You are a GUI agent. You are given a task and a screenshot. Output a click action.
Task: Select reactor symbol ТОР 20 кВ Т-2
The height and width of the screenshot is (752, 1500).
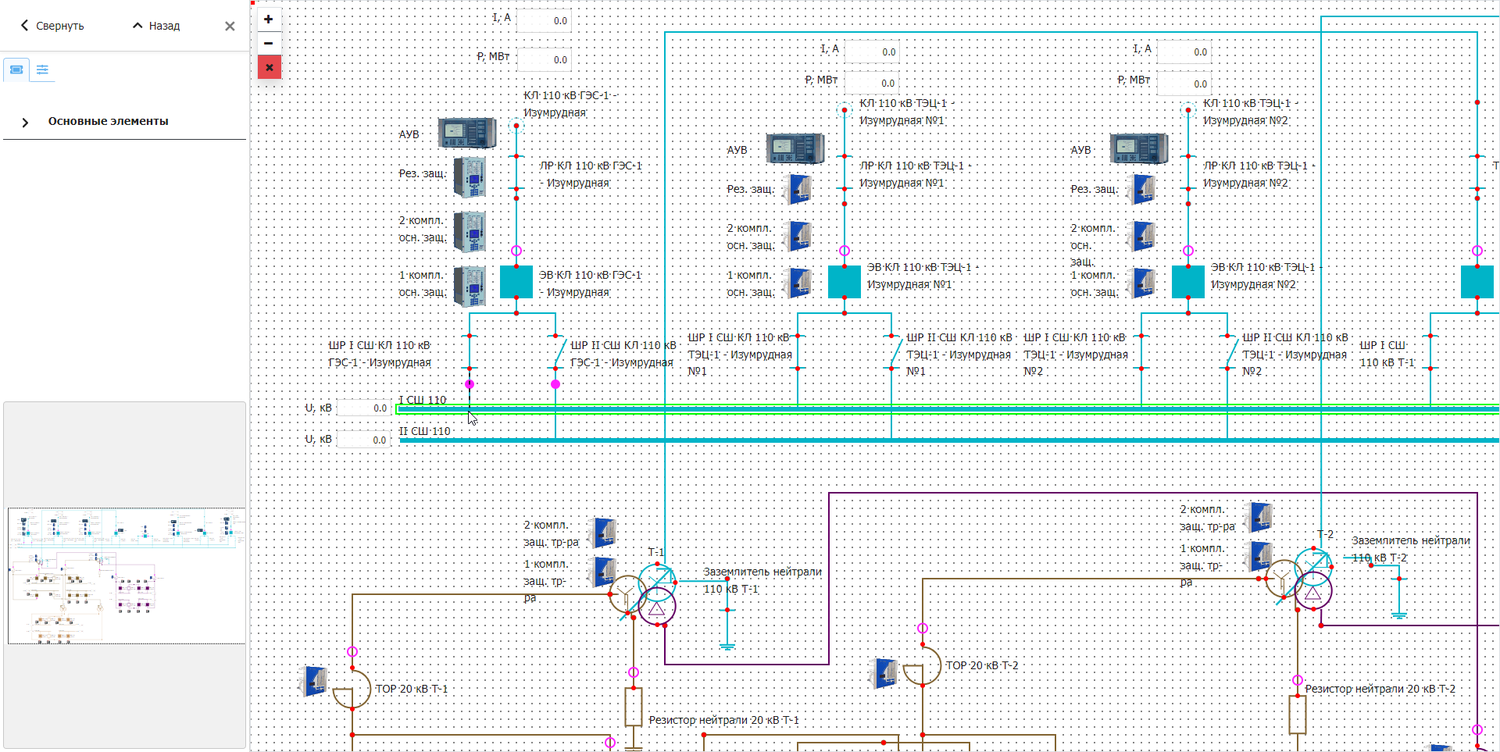[x=921, y=665]
